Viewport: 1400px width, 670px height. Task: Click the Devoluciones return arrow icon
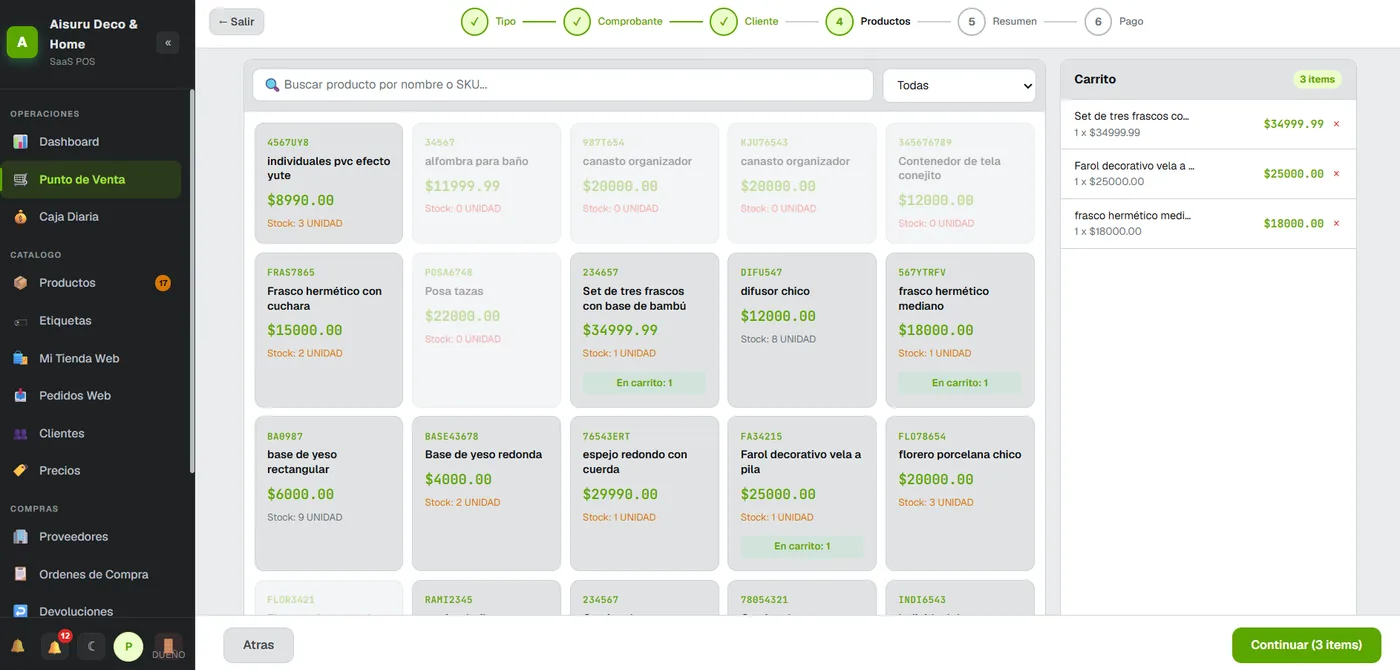(x=20, y=611)
